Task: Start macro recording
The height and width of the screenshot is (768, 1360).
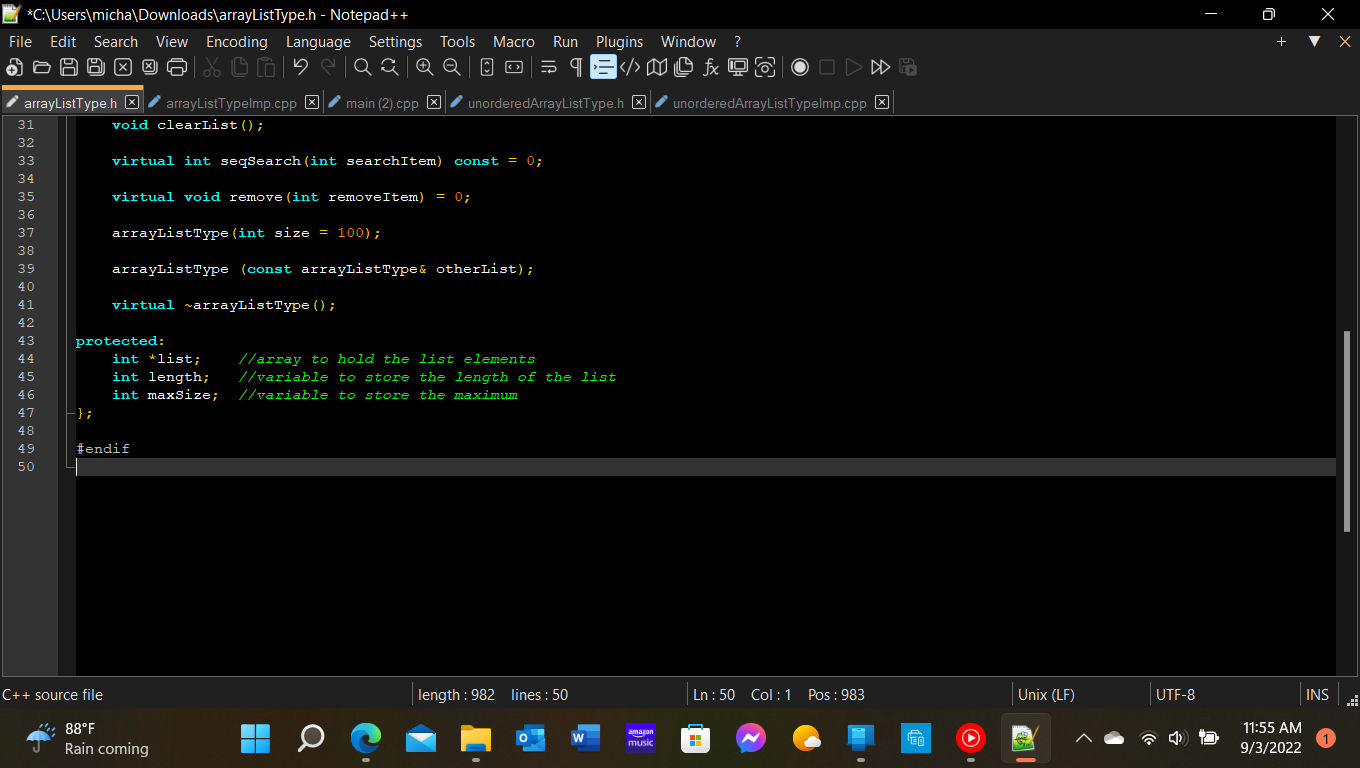Action: coord(800,67)
